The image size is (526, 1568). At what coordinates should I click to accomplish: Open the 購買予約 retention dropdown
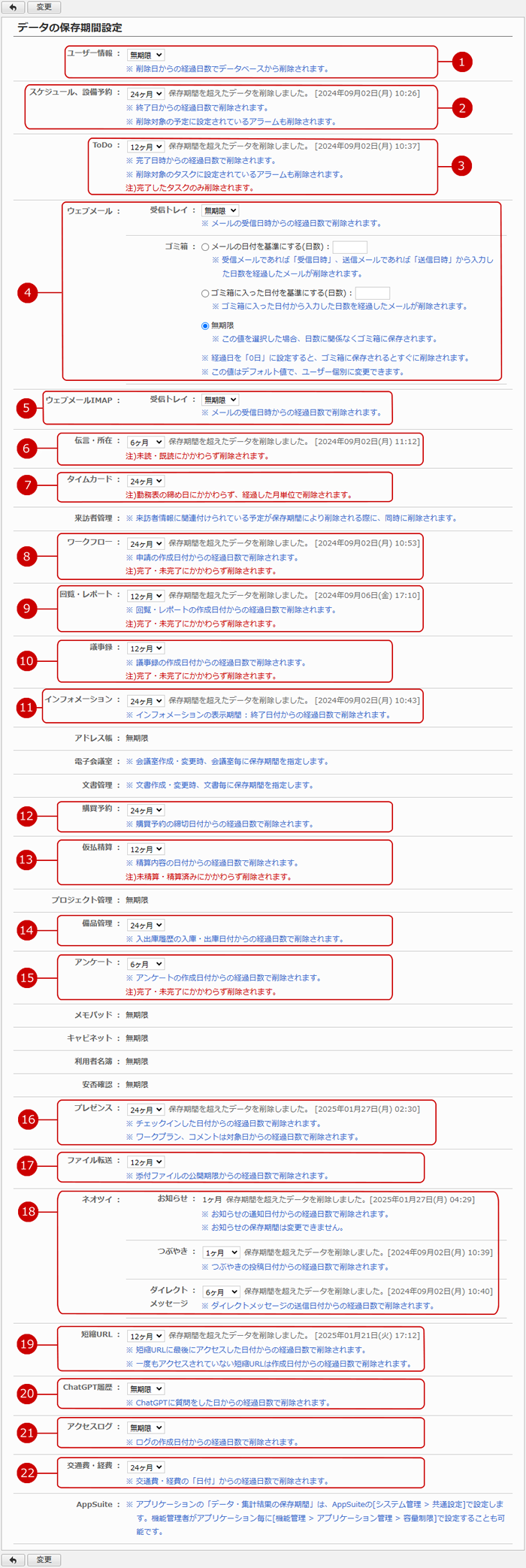pyautogui.click(x=146, y=810)
